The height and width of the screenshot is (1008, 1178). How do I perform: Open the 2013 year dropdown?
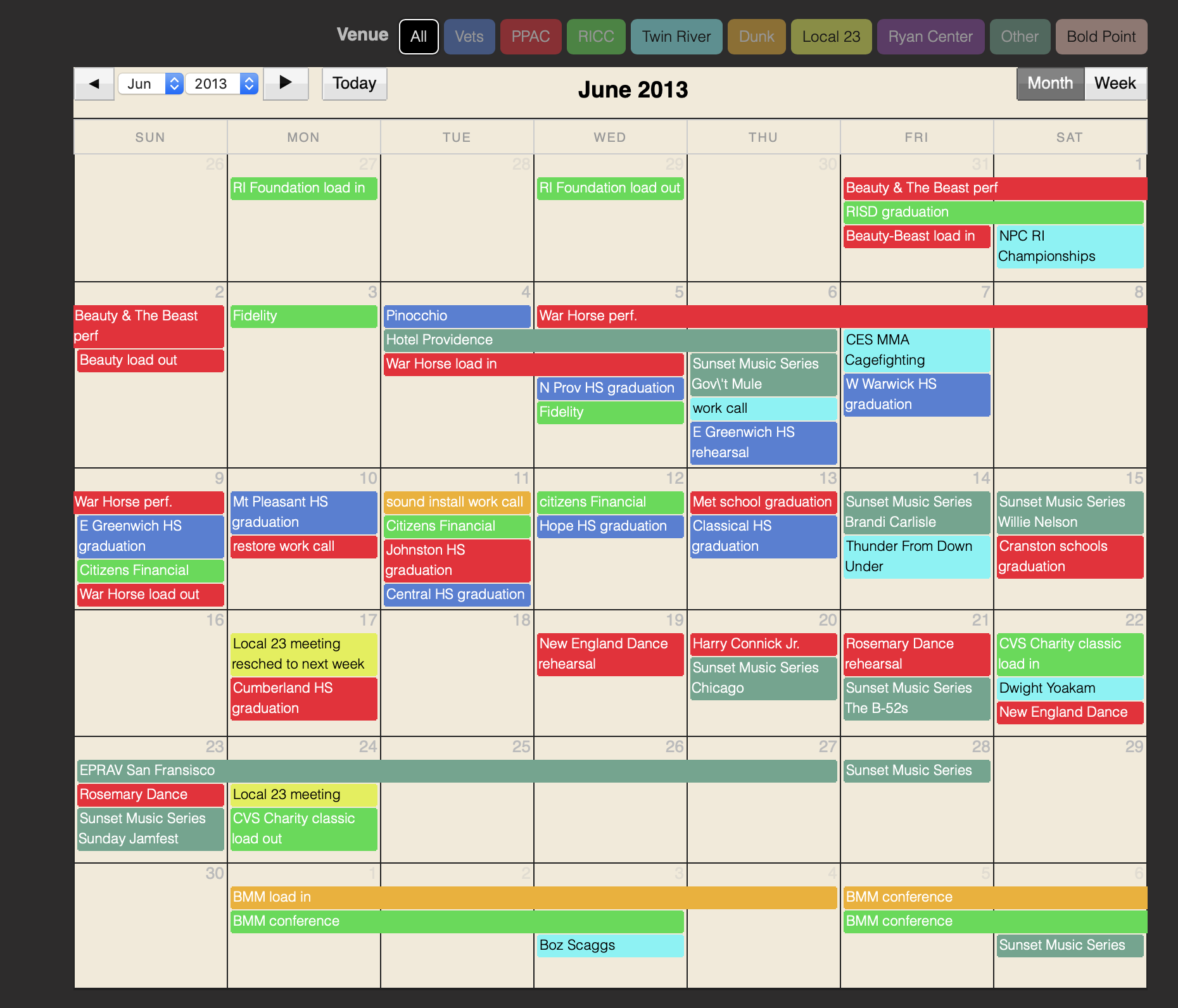222,84
